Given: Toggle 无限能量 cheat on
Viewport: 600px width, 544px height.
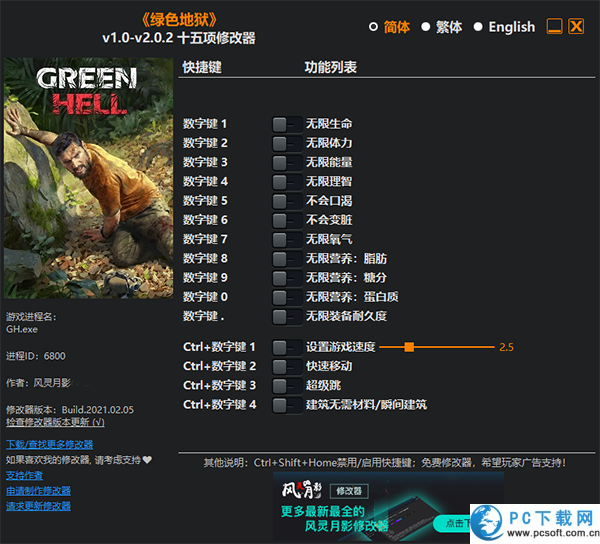Looking at the screenshot, I should coord(286,162).
